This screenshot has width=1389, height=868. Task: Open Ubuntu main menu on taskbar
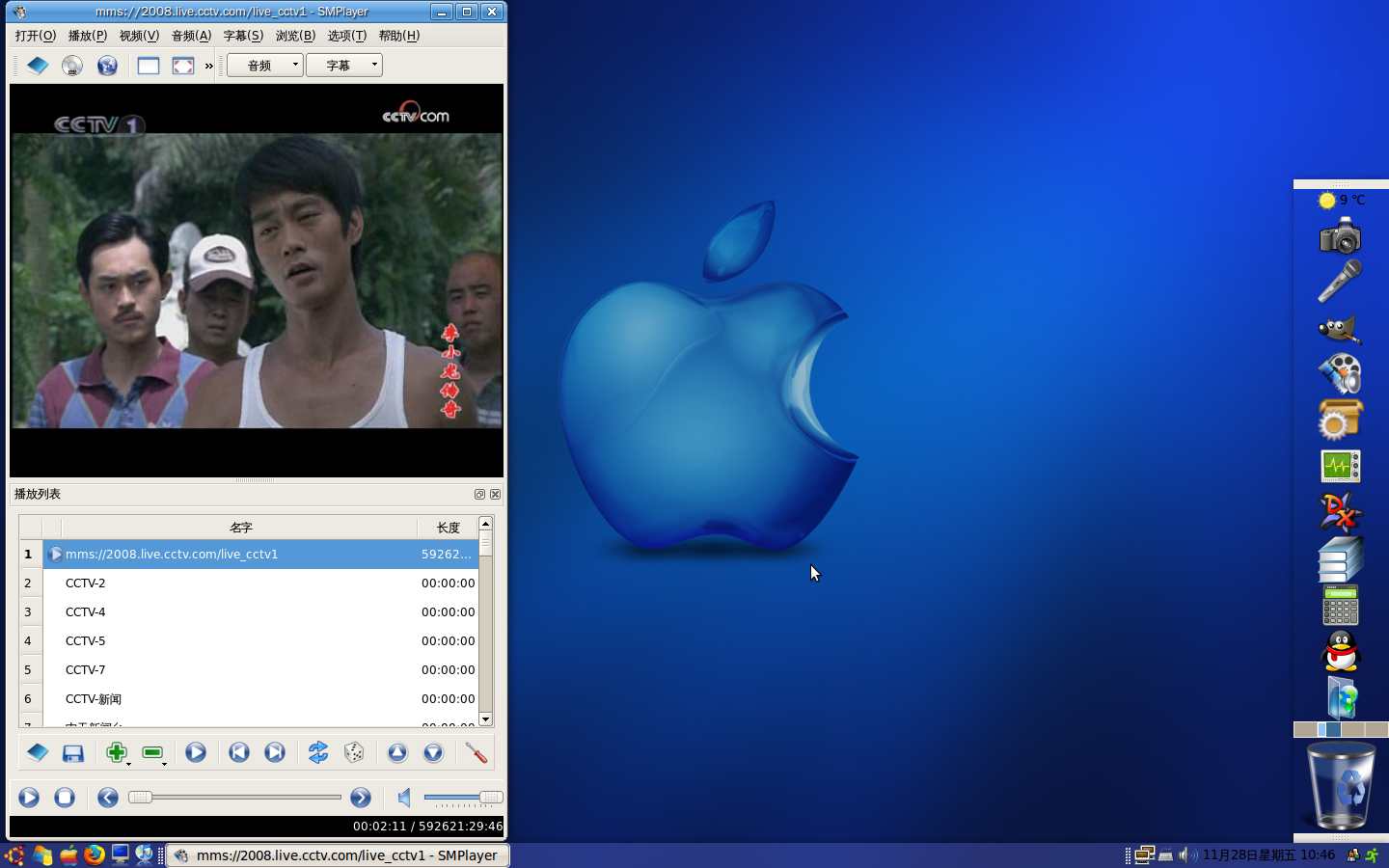14,855
